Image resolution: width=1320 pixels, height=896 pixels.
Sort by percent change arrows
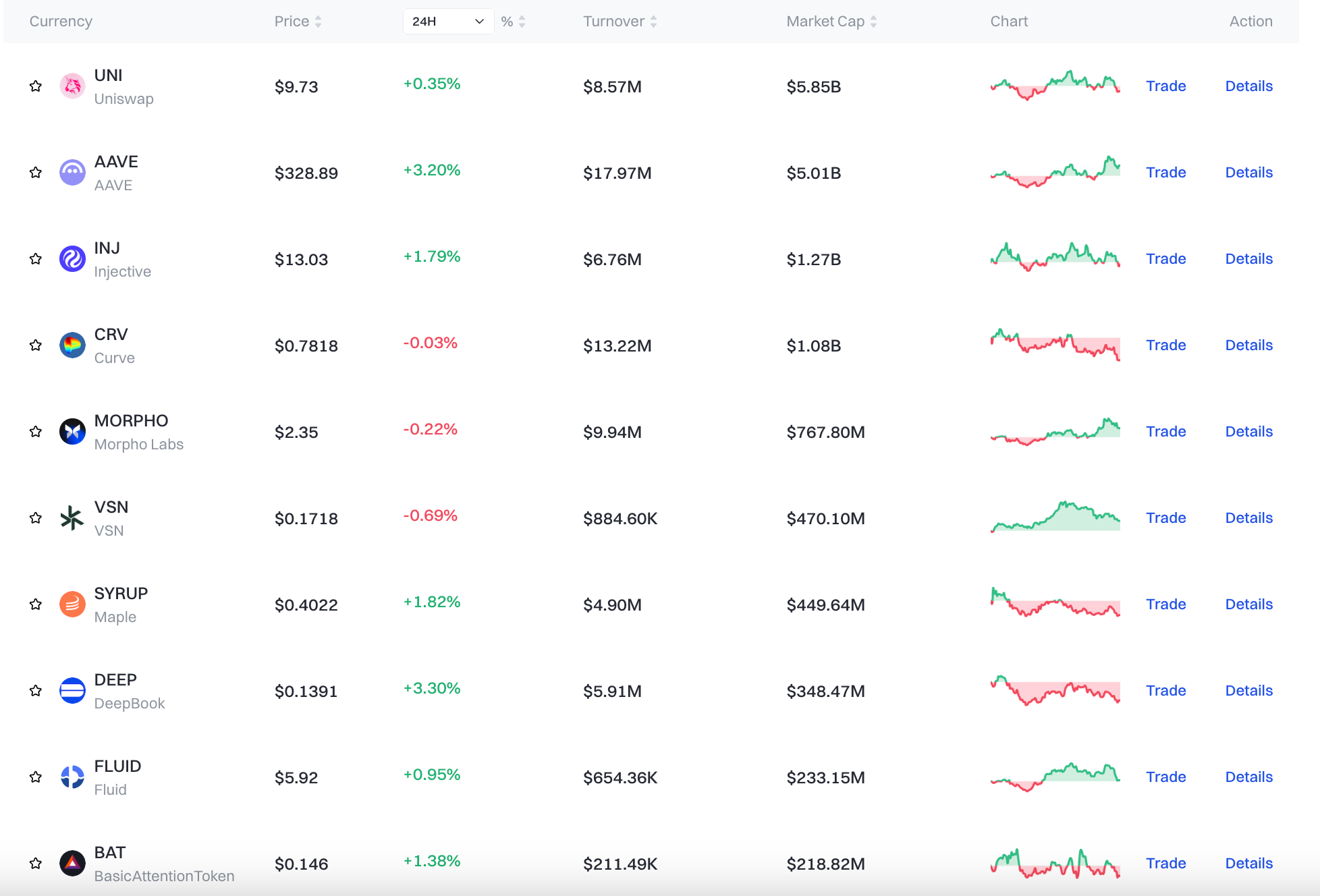[522, 22]
